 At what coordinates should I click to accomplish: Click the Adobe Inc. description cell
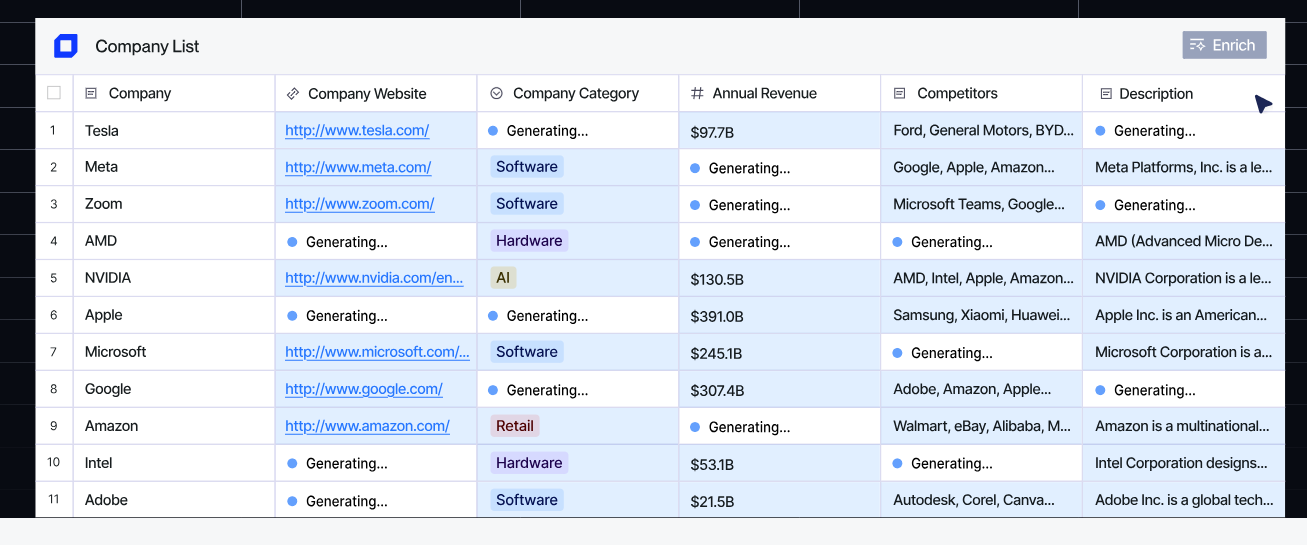(1184, 500)
